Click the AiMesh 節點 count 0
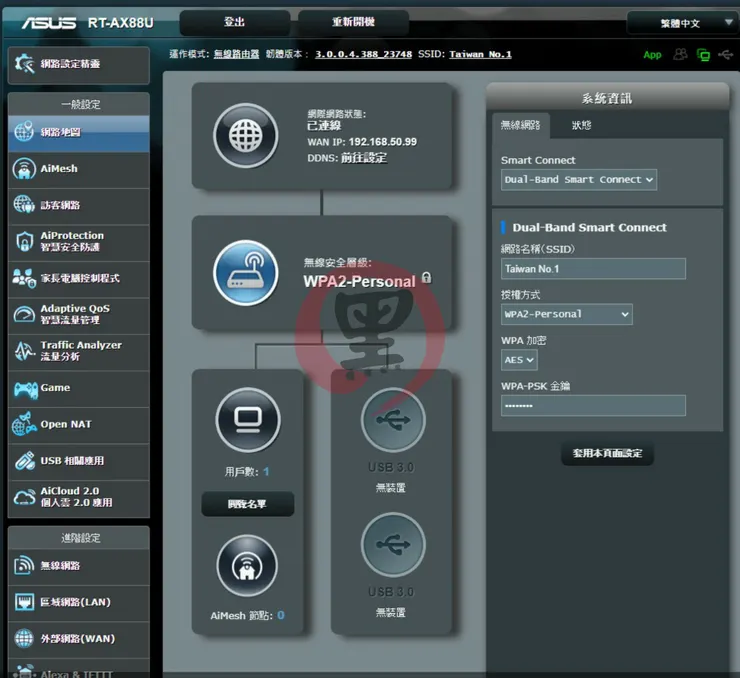This screenshot has width=740, height=678. click(281, 615)
